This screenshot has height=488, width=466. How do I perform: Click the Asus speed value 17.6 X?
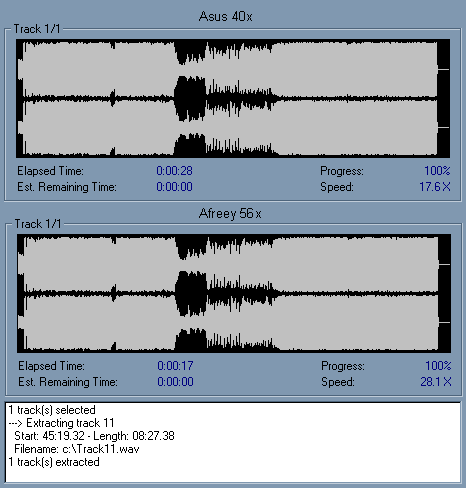pos(435,187)
